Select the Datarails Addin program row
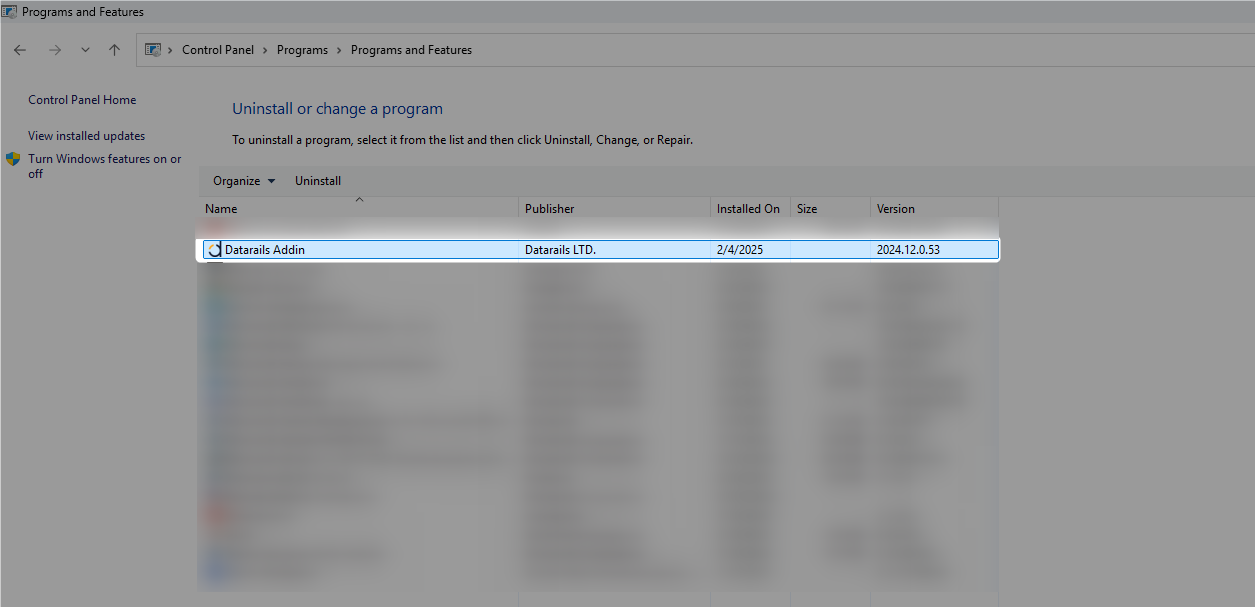This screenshot has width=1255, height=607. click(x=600, y=250)
